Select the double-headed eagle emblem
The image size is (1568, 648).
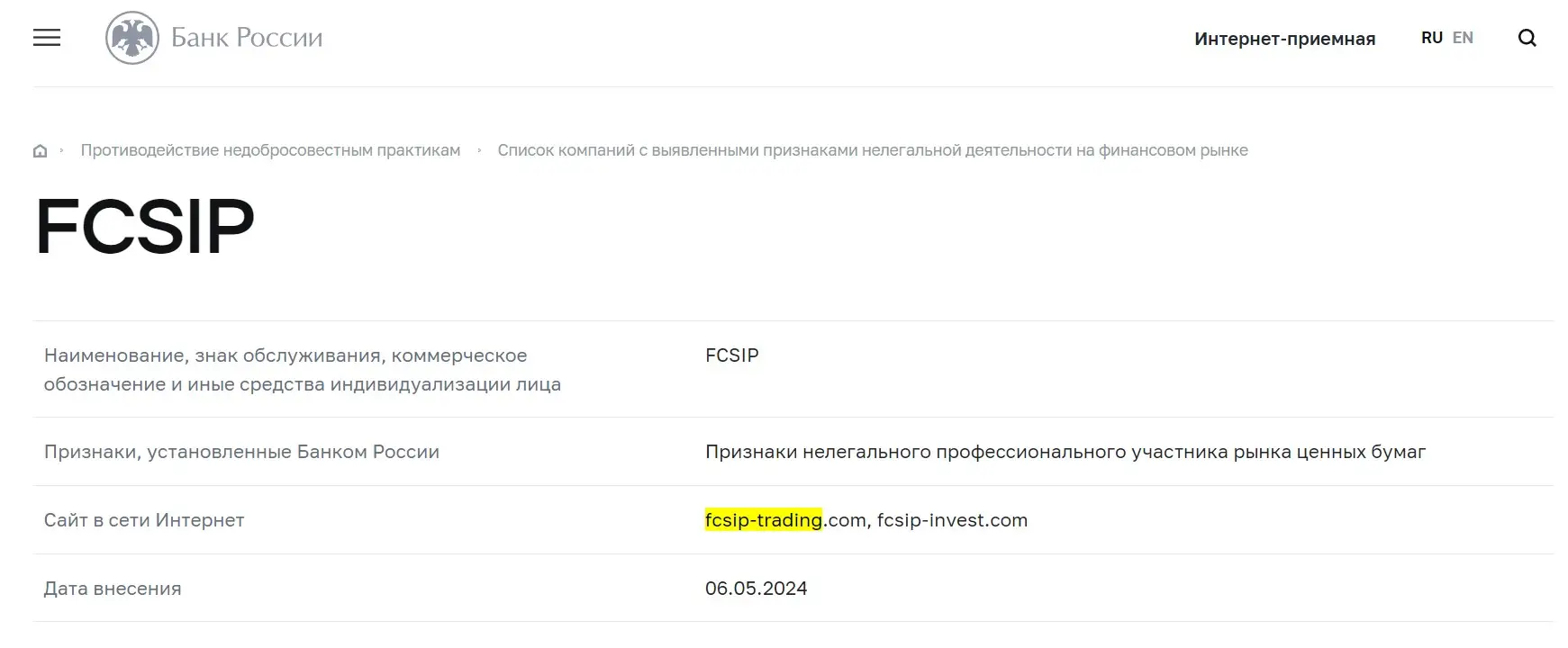[131, 37]
